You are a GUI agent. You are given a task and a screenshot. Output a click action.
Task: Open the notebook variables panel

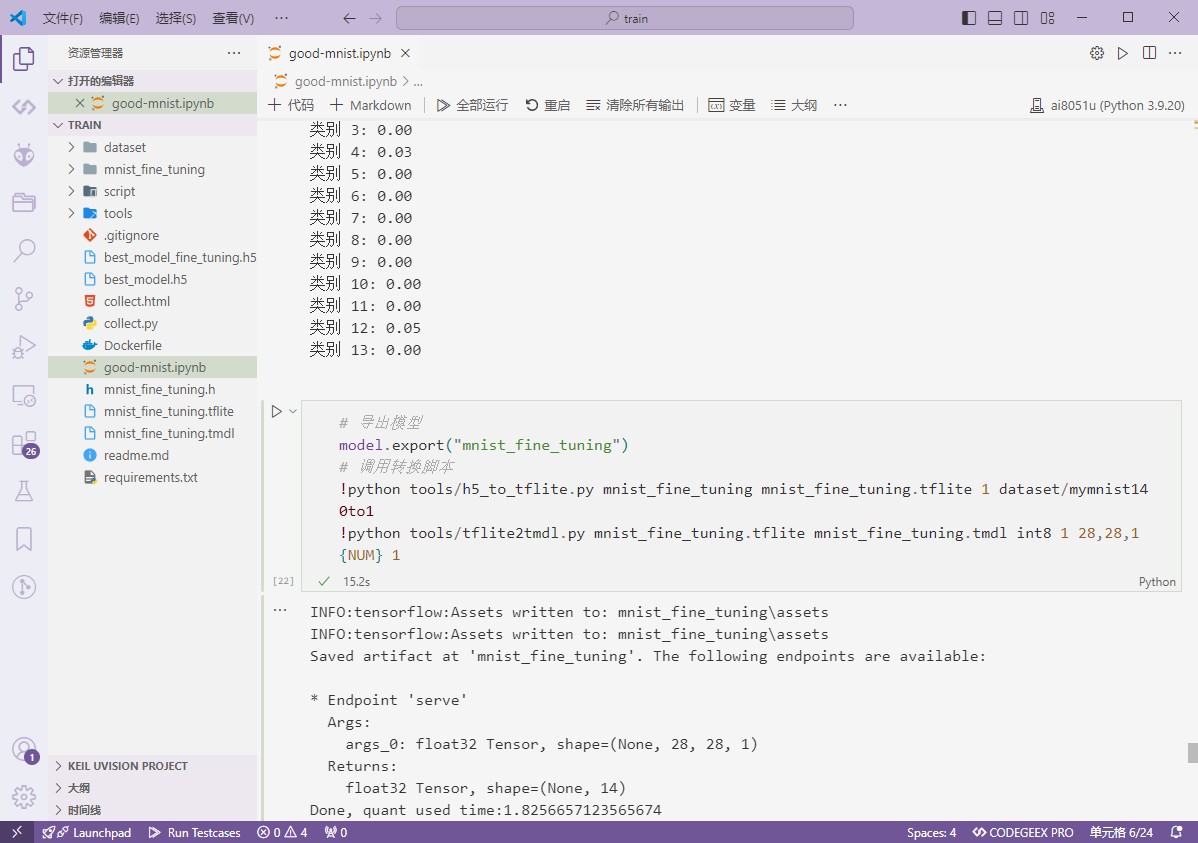(732, 105)
